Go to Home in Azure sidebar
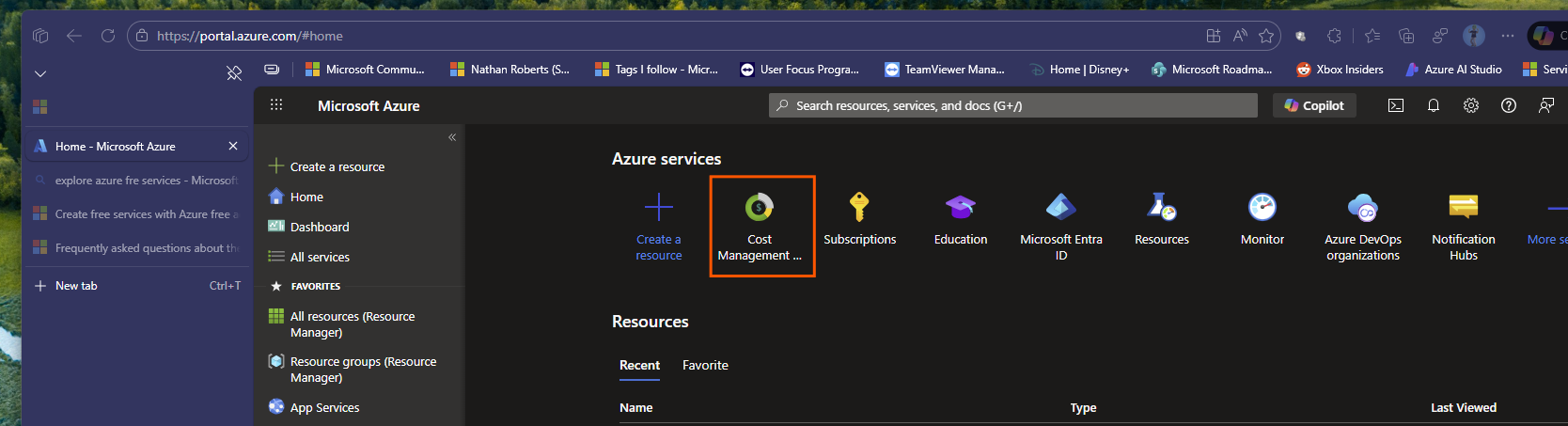Image resolution: width=1568 pixels, height=426 pixels. pyautogui.click(x=296, y=197)
